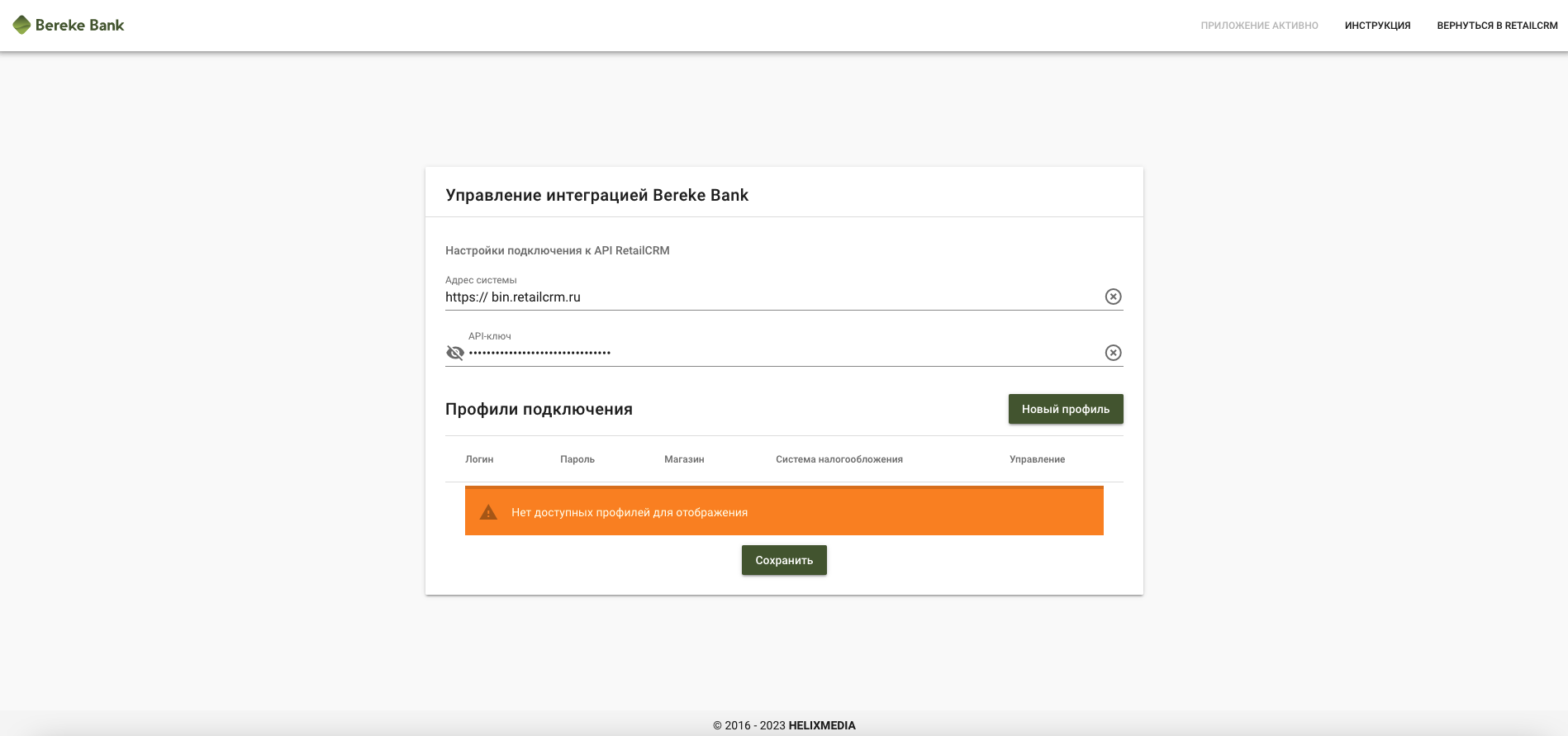This screenshot has width=1568, height=736.
Task: Click the Логин column header
Action: click(x=479, y=459)
